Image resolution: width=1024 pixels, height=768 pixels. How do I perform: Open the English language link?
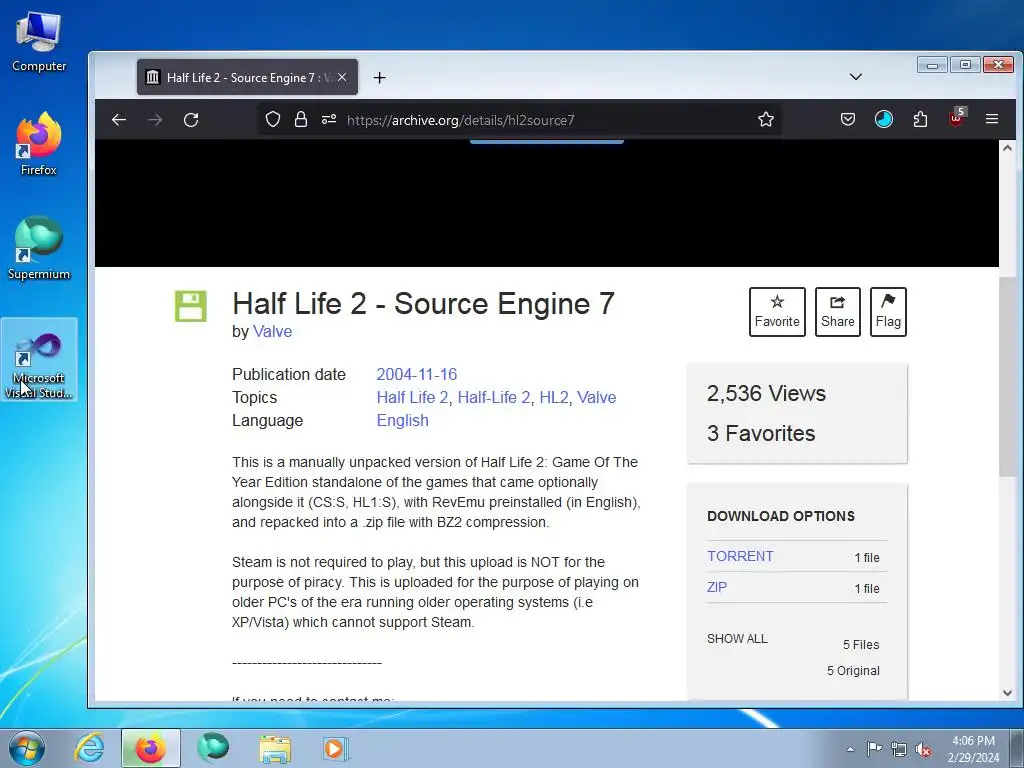402,420
